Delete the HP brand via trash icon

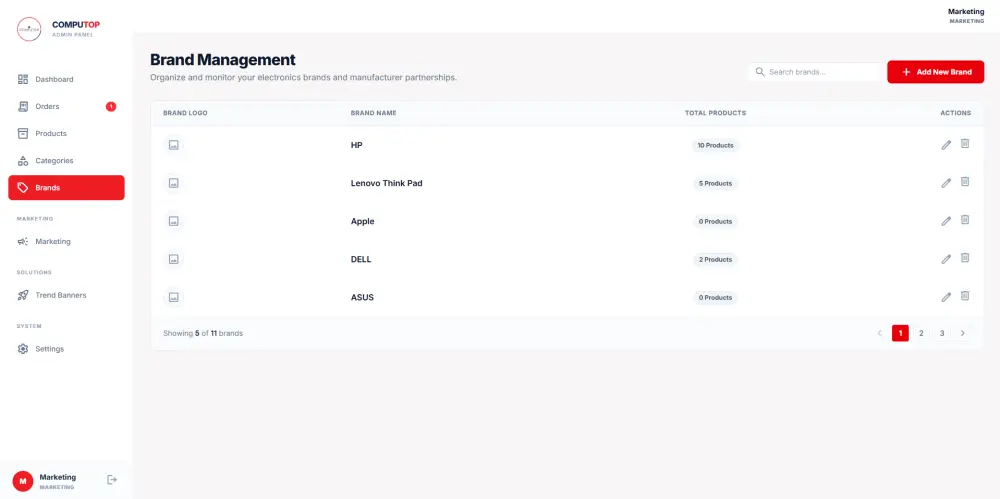(965, 144)
